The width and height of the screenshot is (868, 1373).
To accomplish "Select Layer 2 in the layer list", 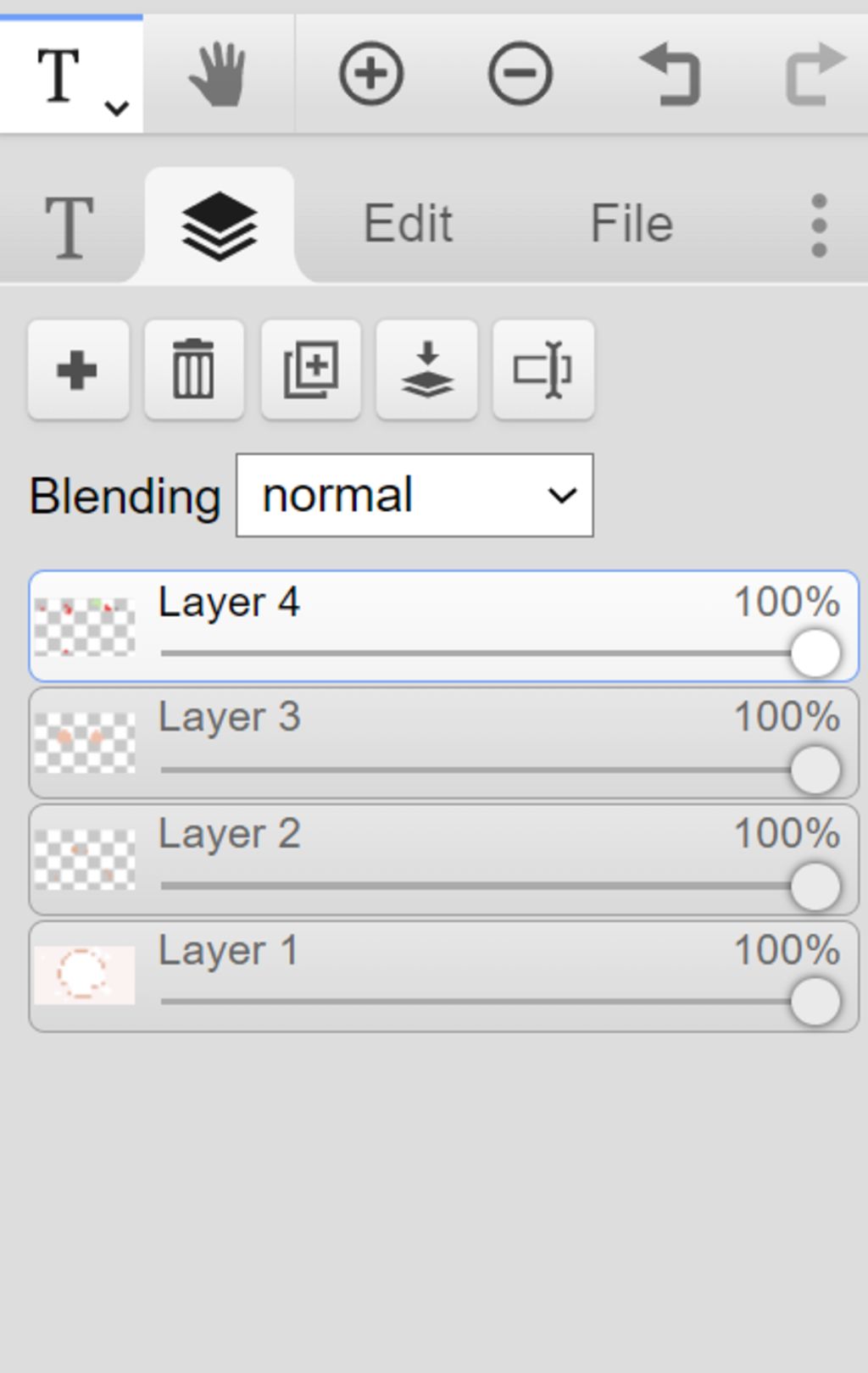I will click(x=444, y=859).
